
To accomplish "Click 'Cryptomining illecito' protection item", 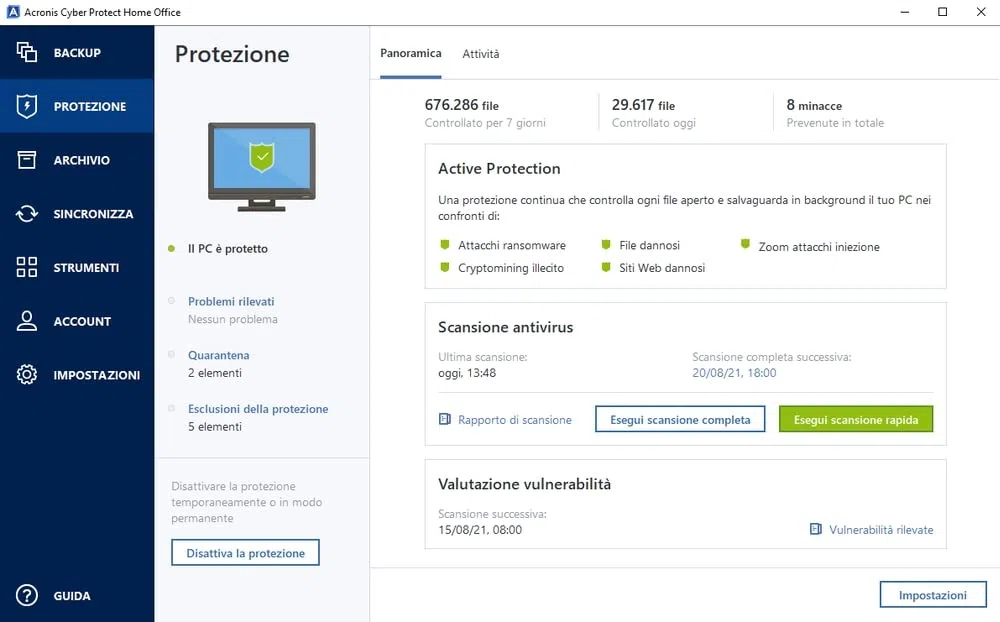I will tap(511, 268).
